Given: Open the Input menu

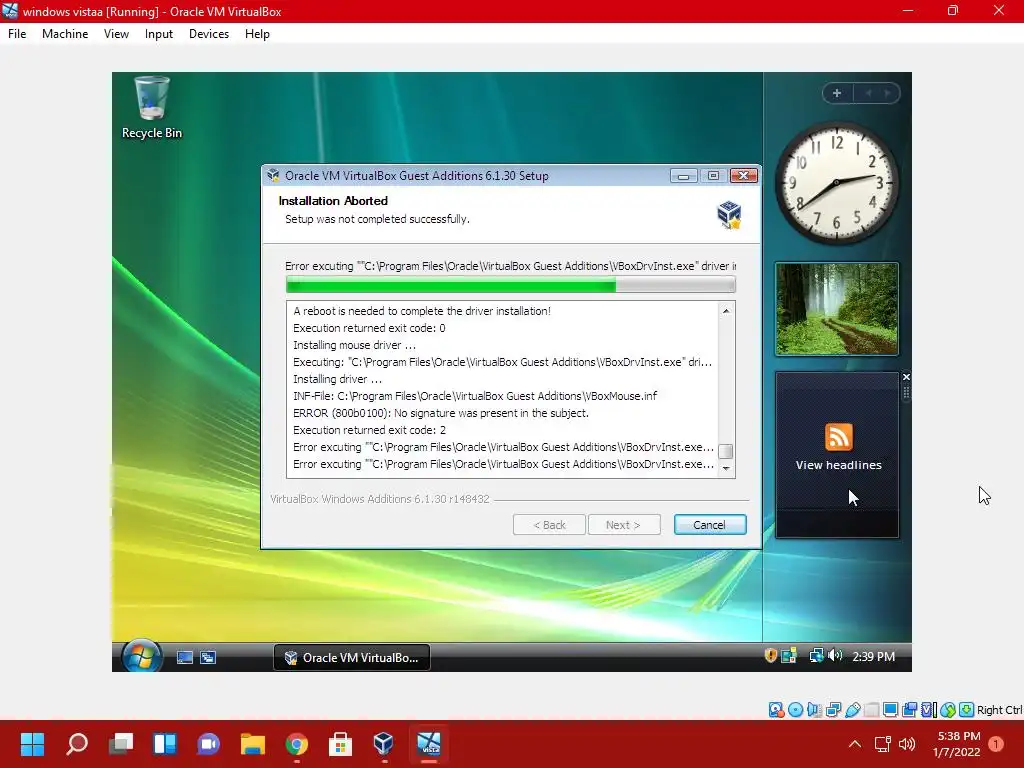Looking at the screenshot, I should (159, 34).
